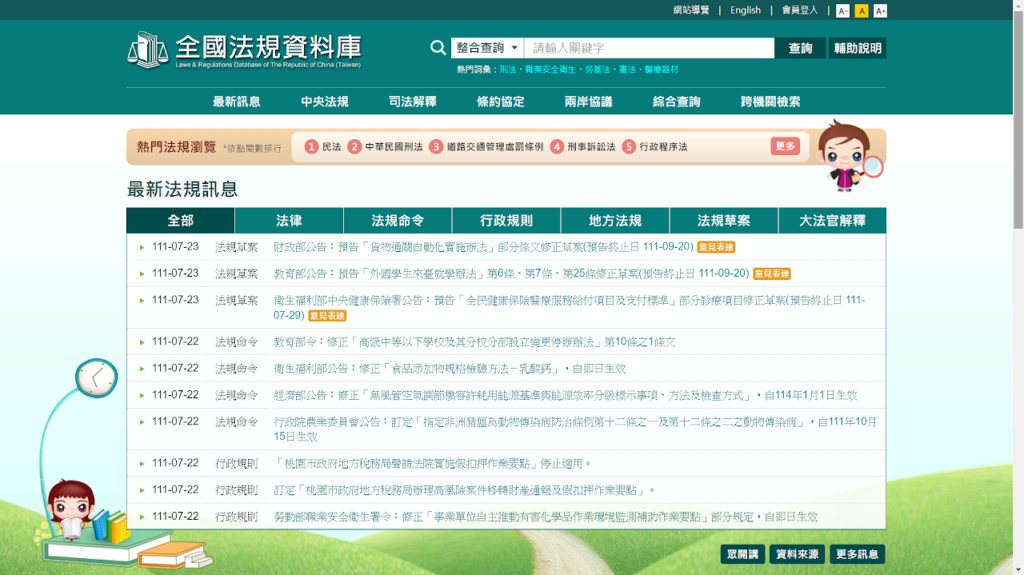Select the 全部 tab
This screenshot has height=575, width=1024.
(180, 221)
